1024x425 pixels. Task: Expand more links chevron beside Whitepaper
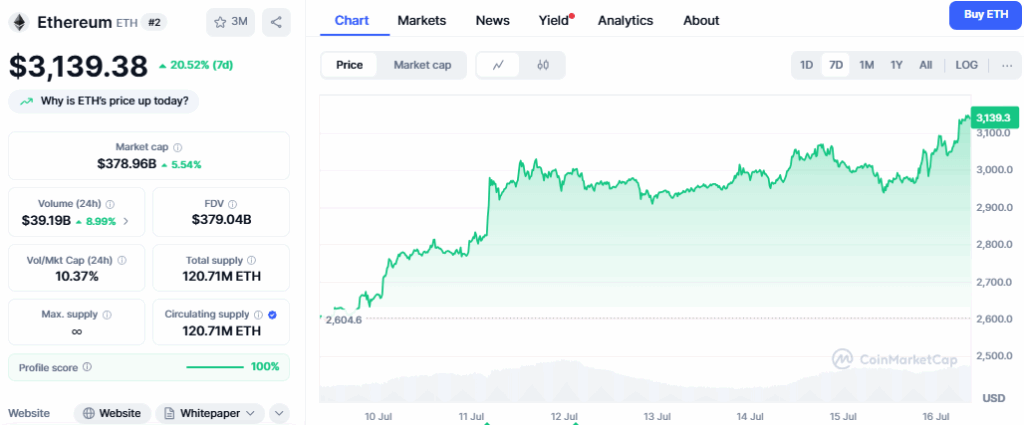[279, 413]
